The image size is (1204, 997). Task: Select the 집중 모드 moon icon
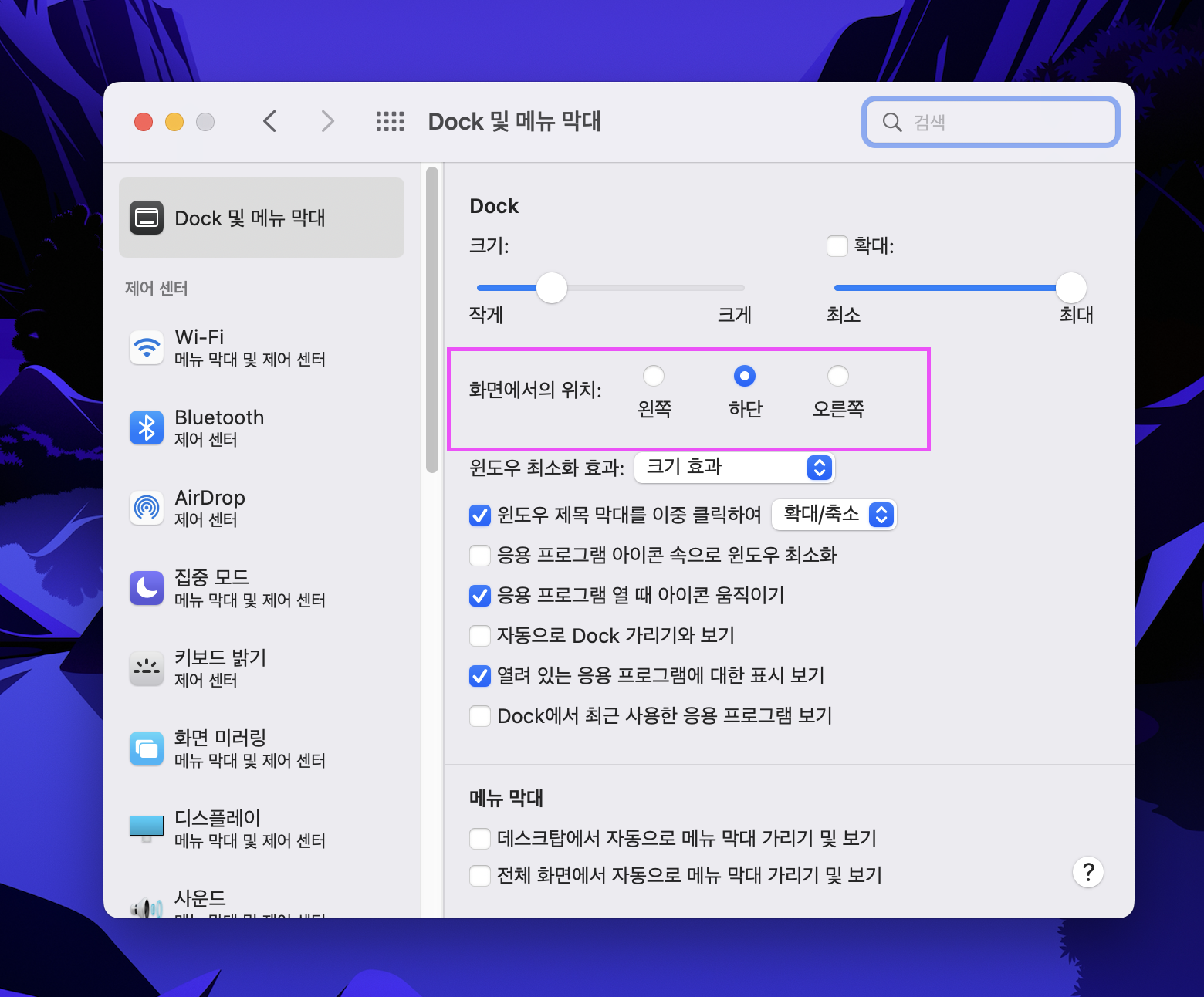(147, 588)
